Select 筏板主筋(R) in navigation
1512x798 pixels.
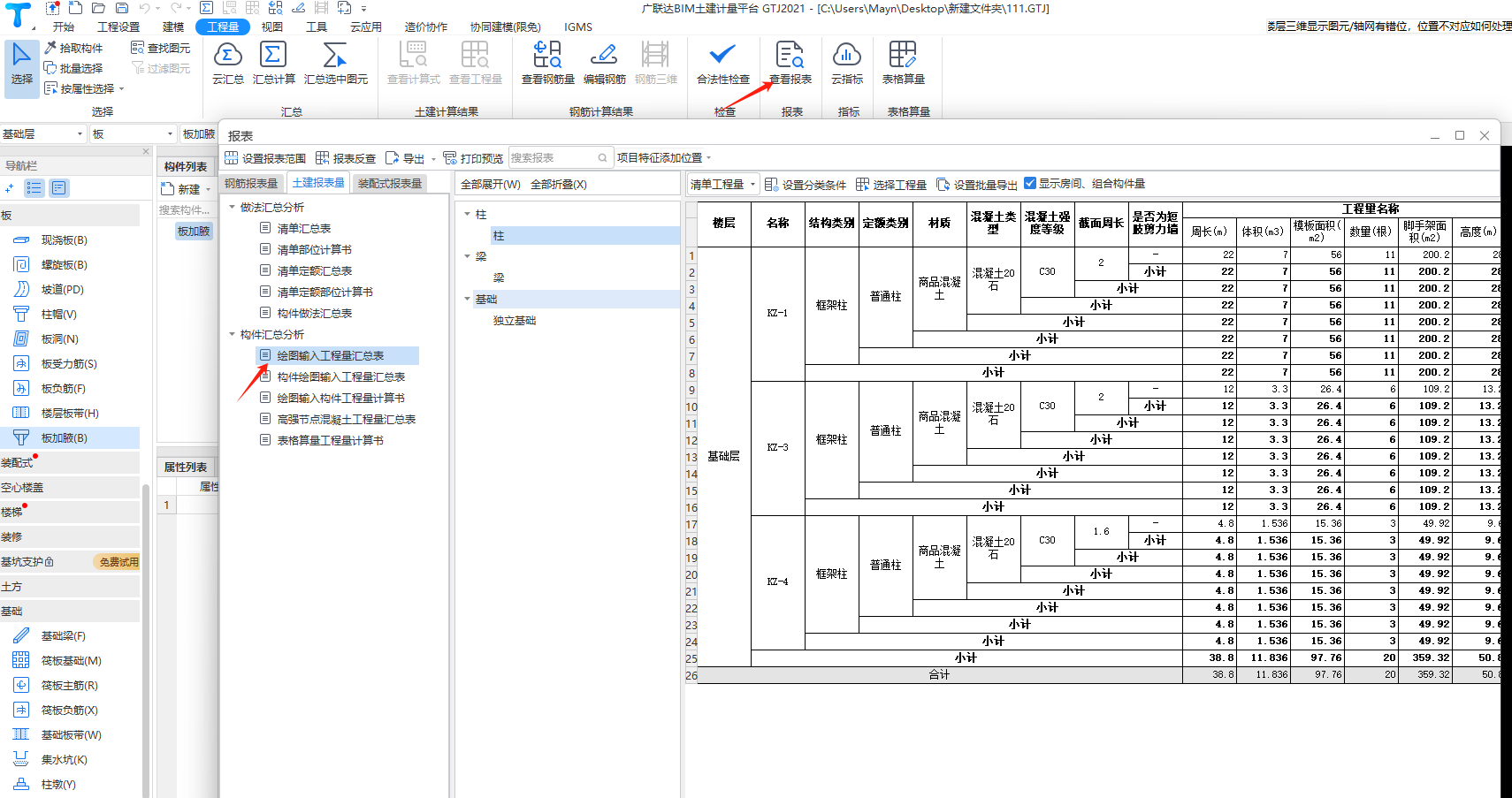point(70,685)
